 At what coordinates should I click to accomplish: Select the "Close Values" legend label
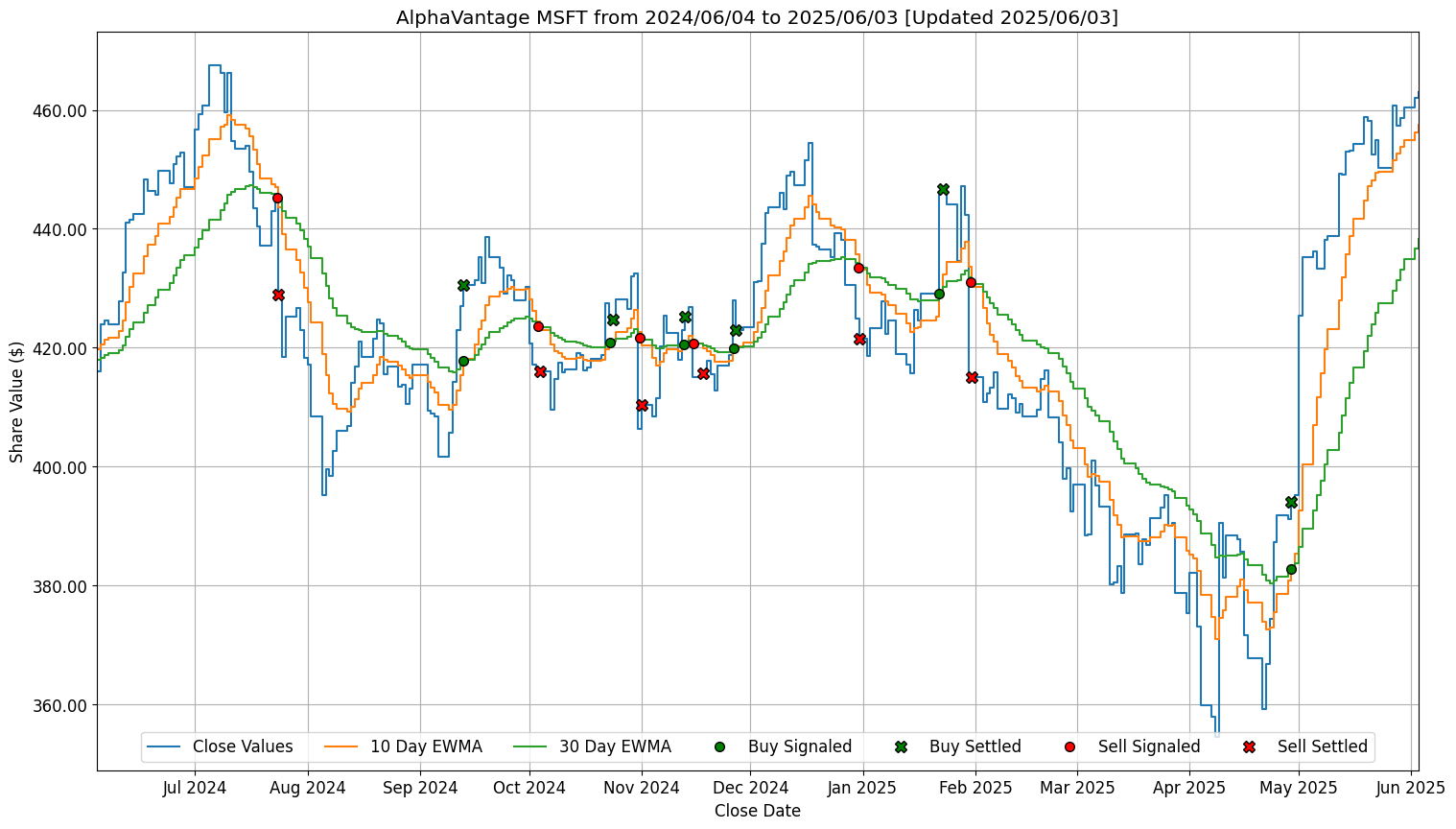(243, 746)
